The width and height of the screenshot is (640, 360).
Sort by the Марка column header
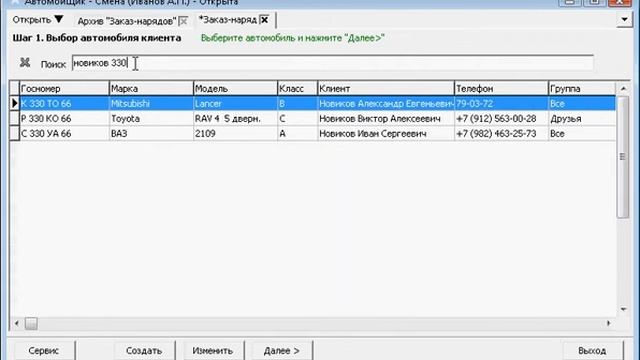pyautogui.click(x=151, y=89)
